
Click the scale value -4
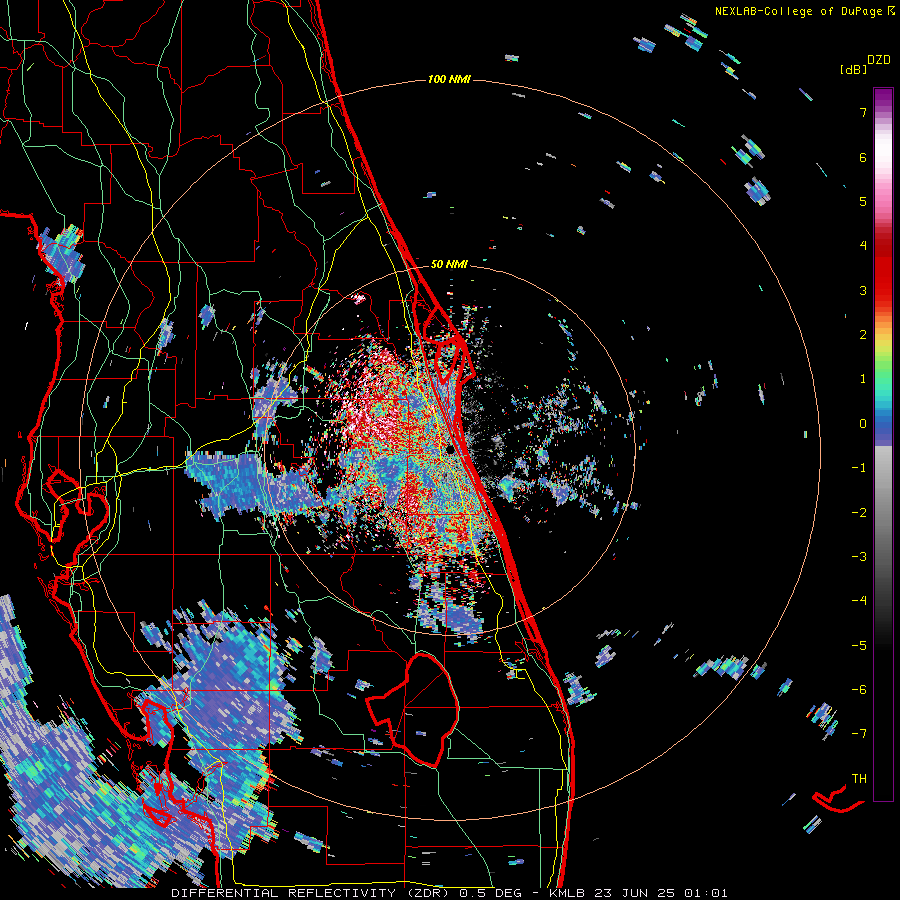859,600
